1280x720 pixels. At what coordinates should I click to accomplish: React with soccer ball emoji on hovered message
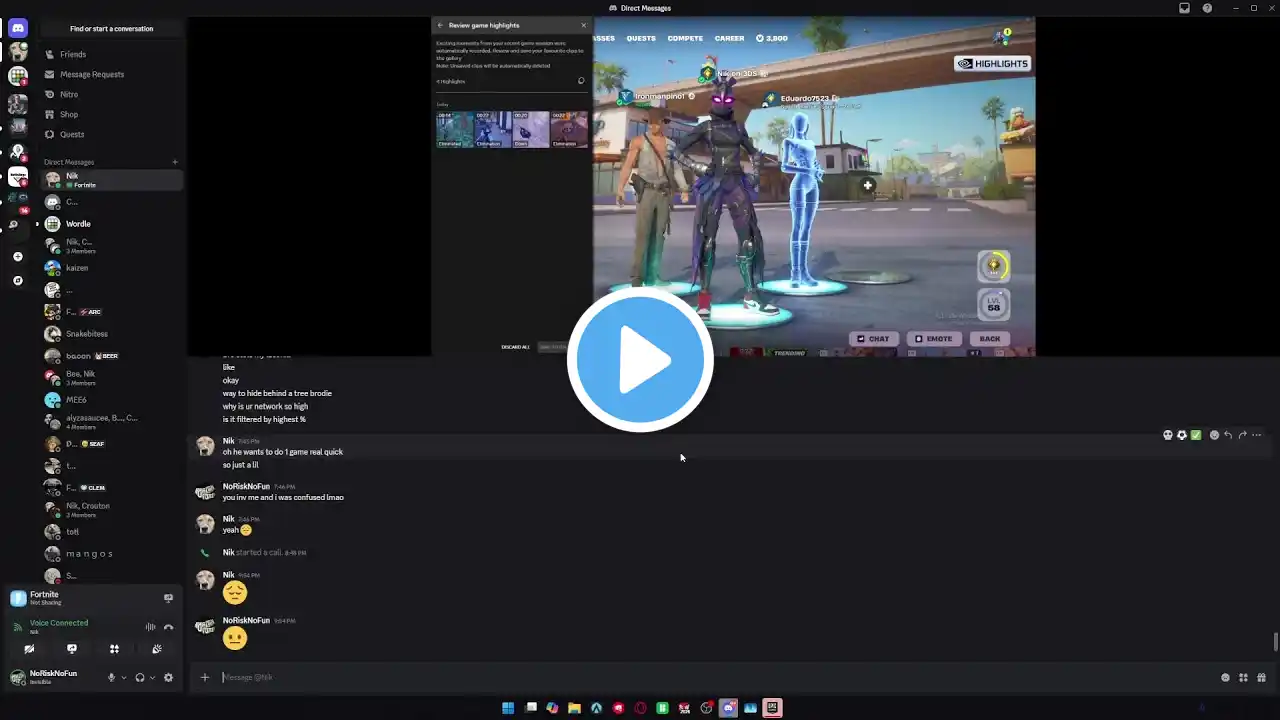[1181, 435]
